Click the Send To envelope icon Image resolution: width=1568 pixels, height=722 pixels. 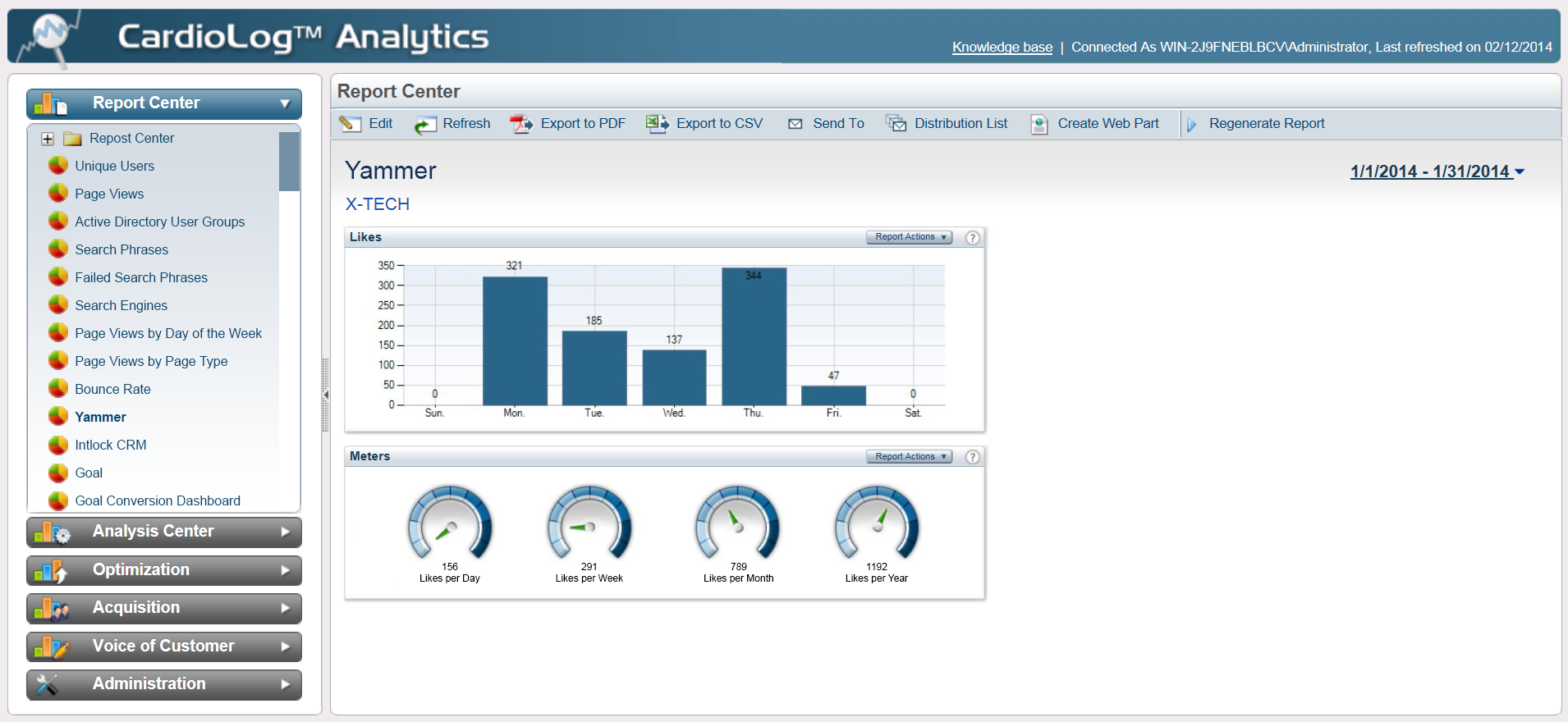795,124
